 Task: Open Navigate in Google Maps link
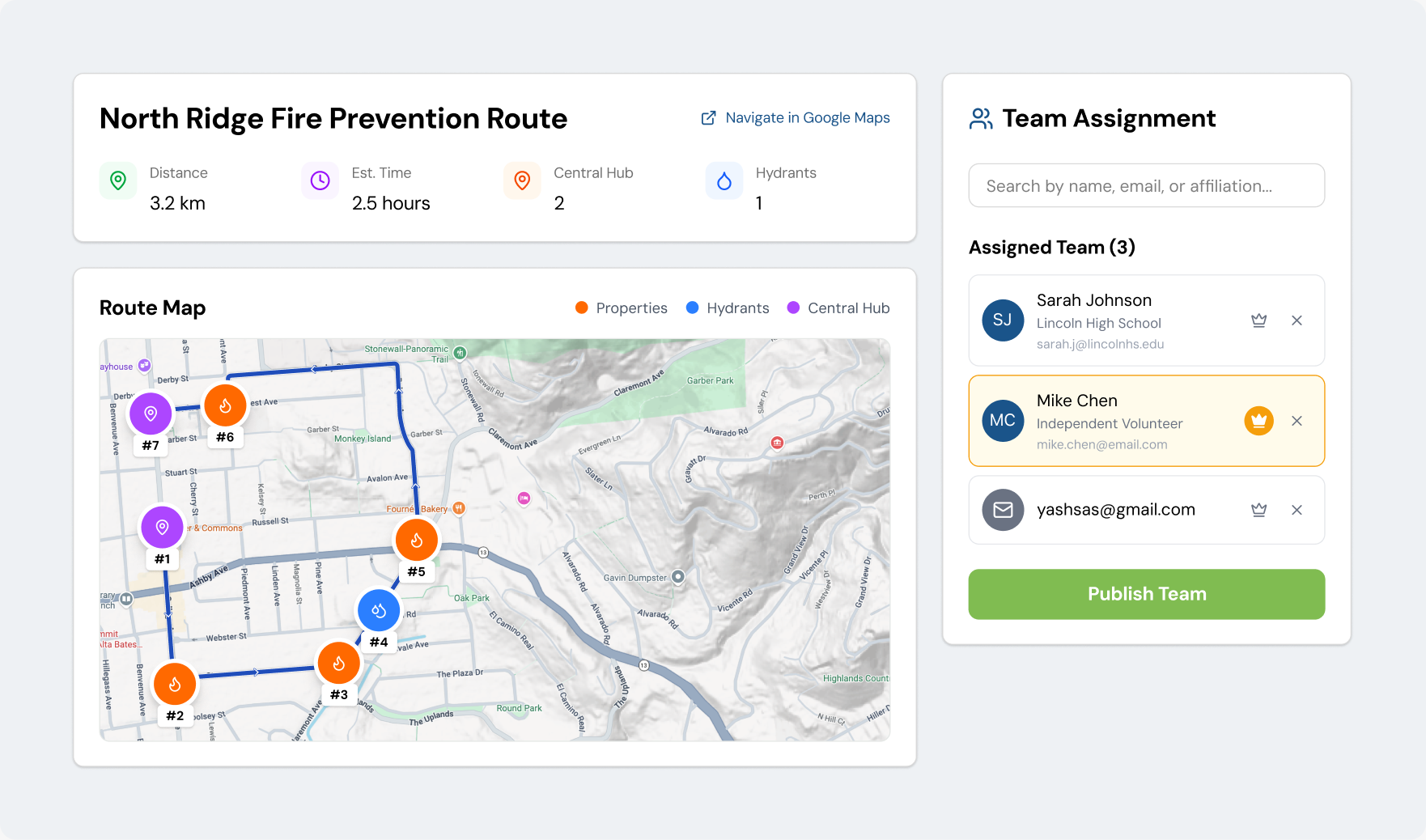click(795, 118)
